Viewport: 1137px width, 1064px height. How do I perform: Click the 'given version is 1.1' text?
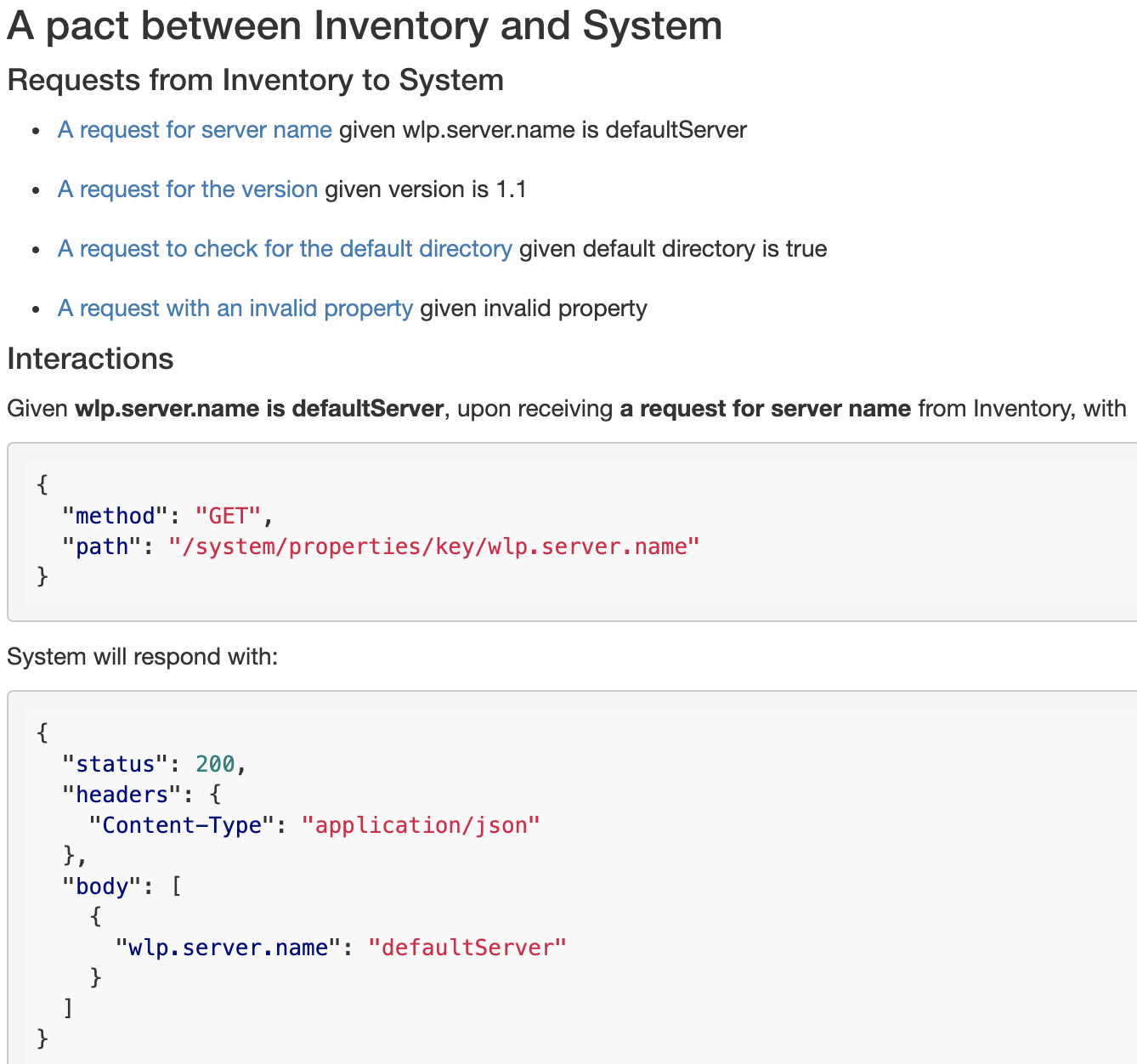tap(426, 190)
